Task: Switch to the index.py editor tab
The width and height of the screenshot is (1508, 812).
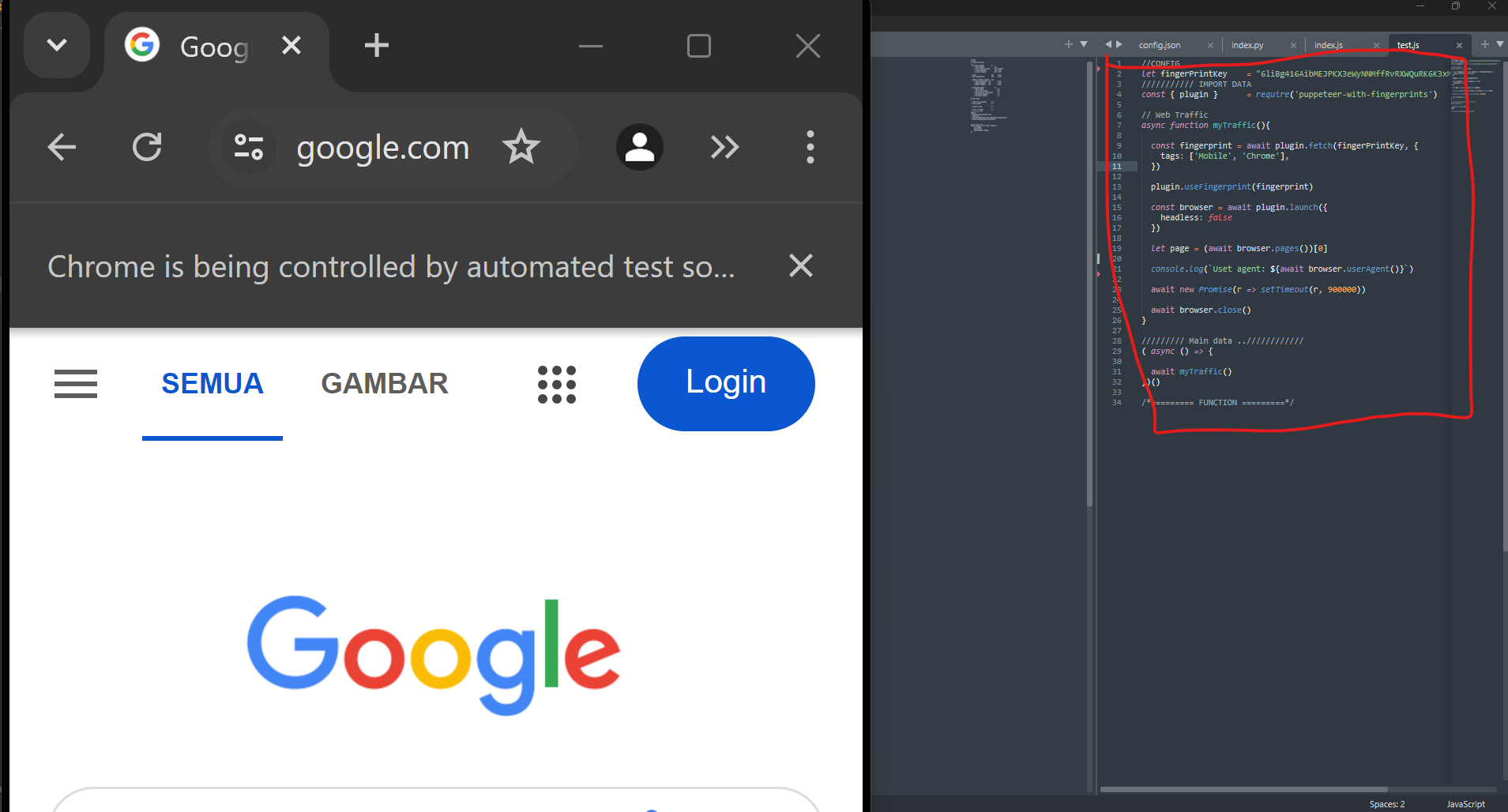Action: 1247,45
